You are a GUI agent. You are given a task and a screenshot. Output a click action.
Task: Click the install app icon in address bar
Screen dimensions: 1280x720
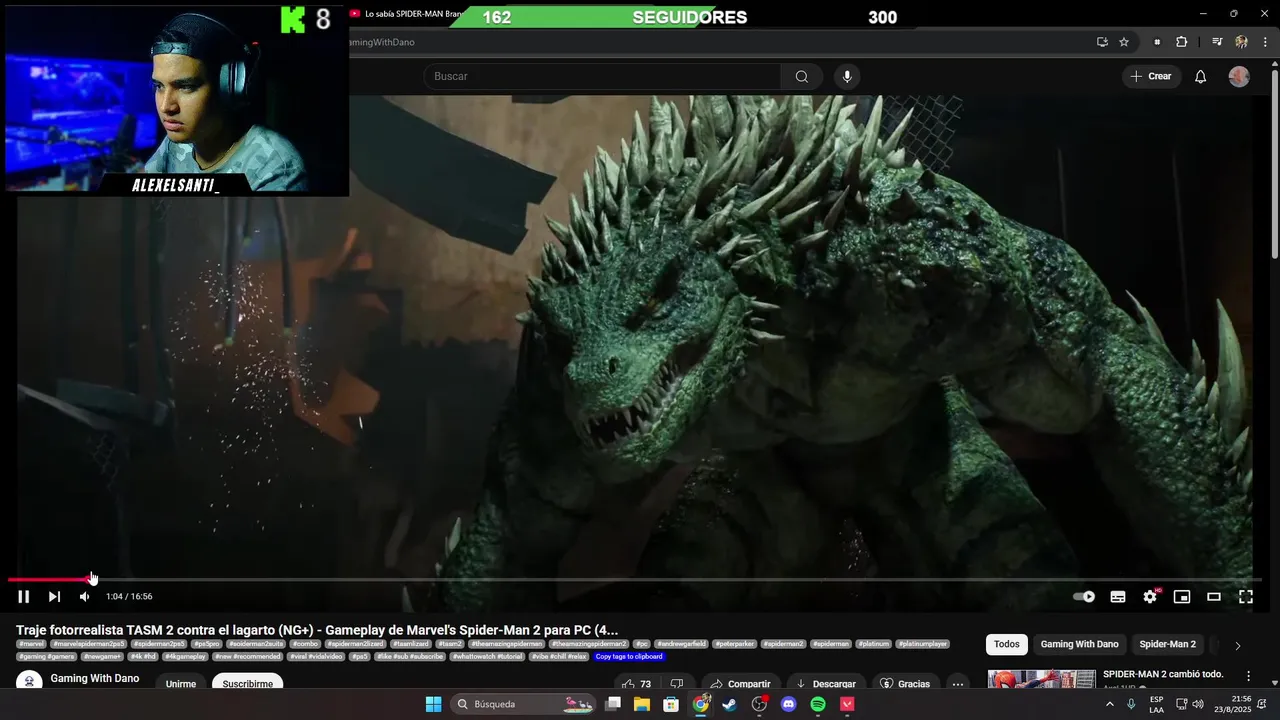[1102, 42]
